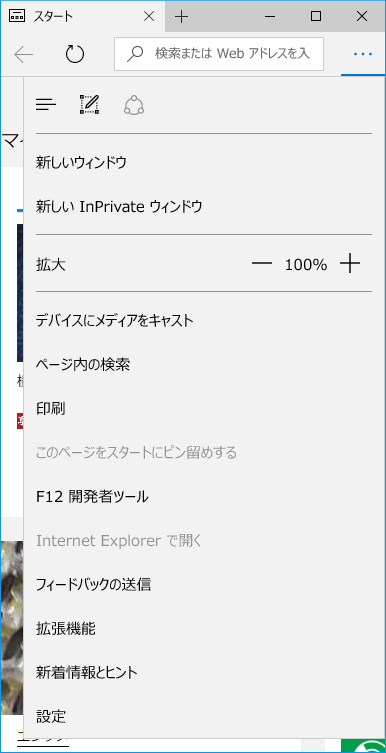Open the three-dot More menu button
Viewport: 386px width, 753px height.
coord(363,55)
